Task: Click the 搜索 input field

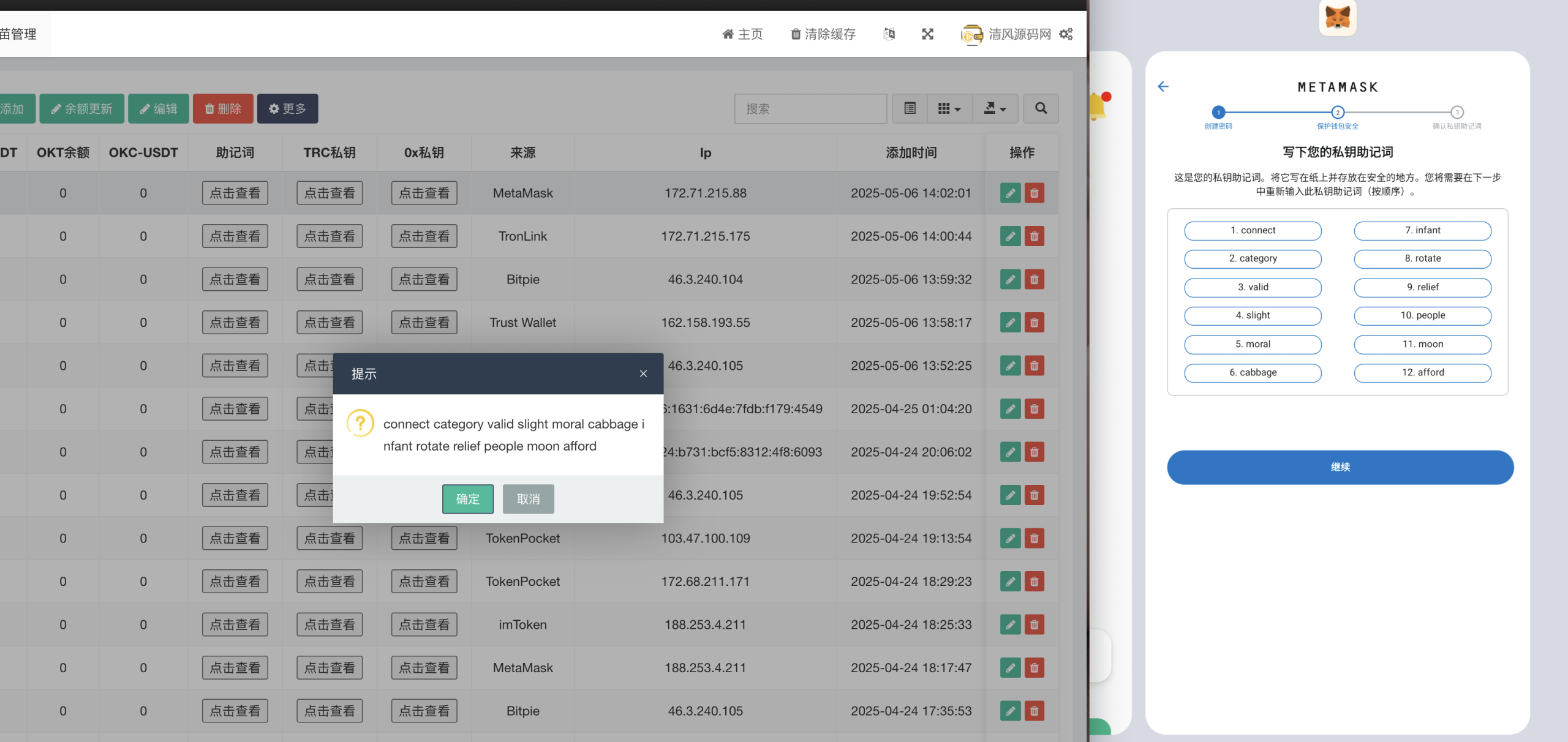Action: pos(810,108)
